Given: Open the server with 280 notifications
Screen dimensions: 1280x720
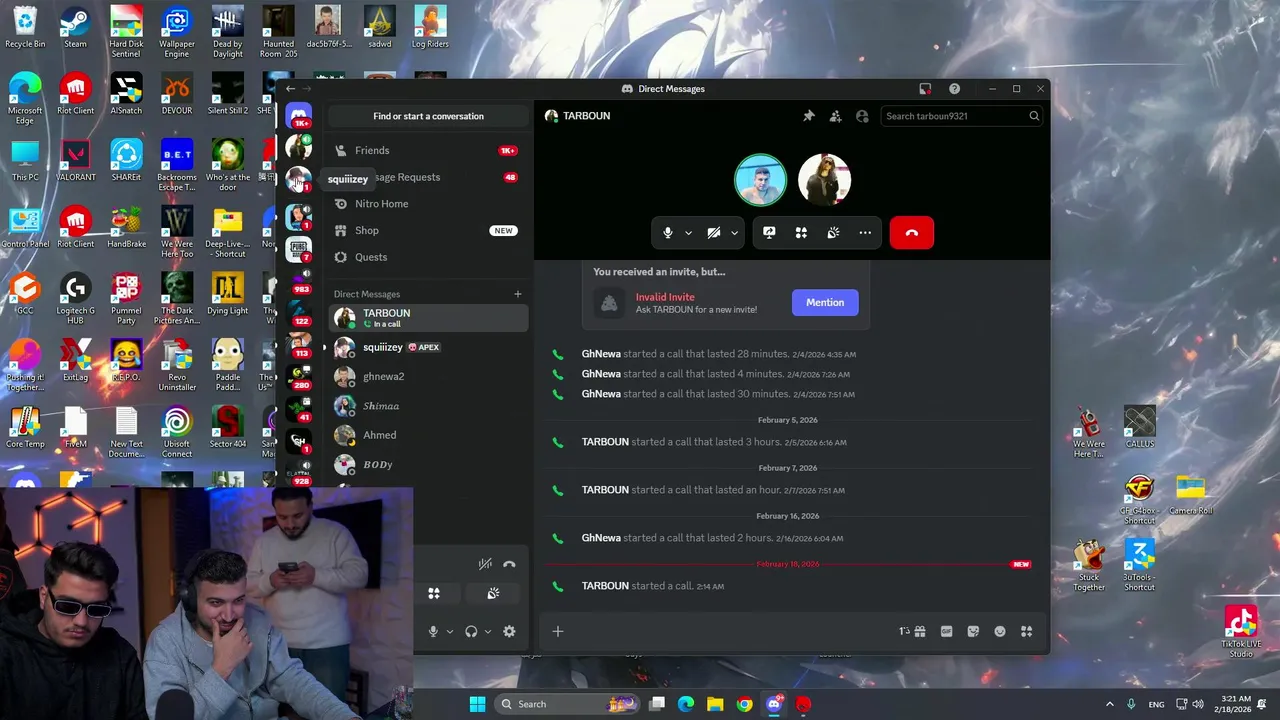Looking at the screenshot, I should pos(299,376).
